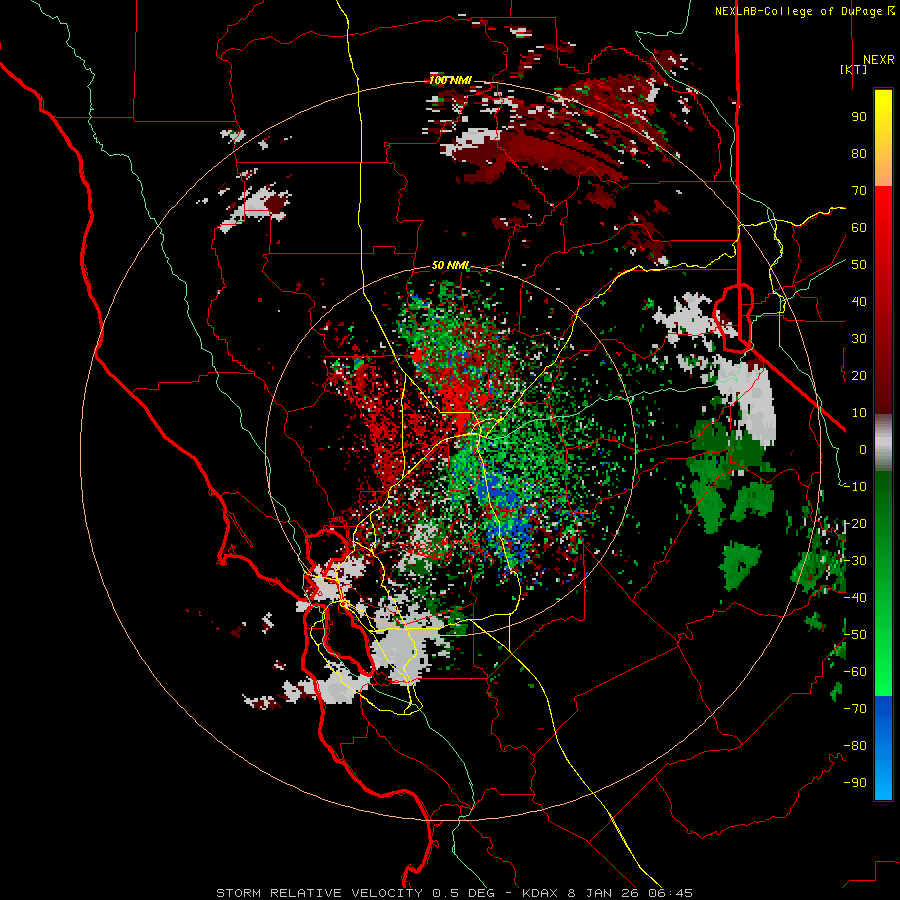Click the -30 value on the velocity scale

[x=855, y=561]
